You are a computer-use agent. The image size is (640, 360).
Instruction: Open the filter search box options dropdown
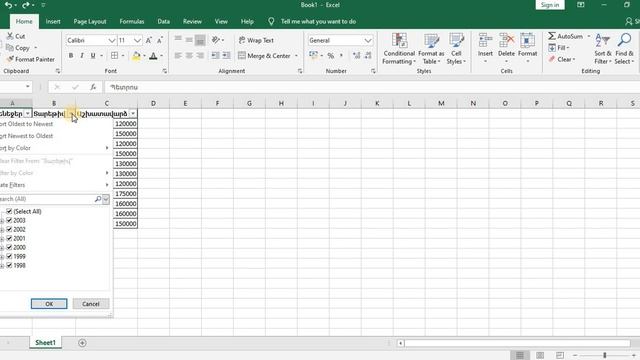tap(106, 199)
